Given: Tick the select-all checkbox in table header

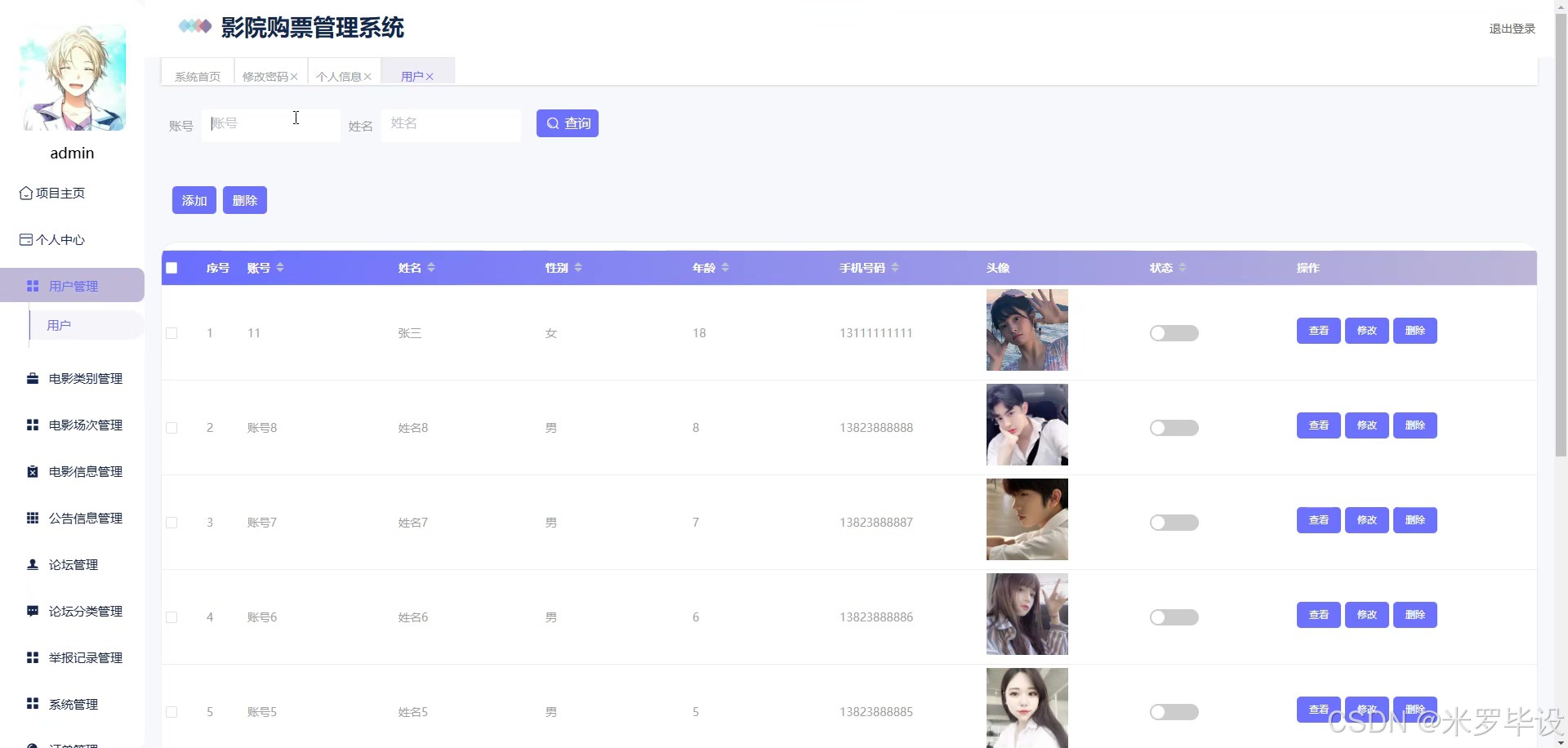Looking at the screenshot, I should [x=171, y=268].
